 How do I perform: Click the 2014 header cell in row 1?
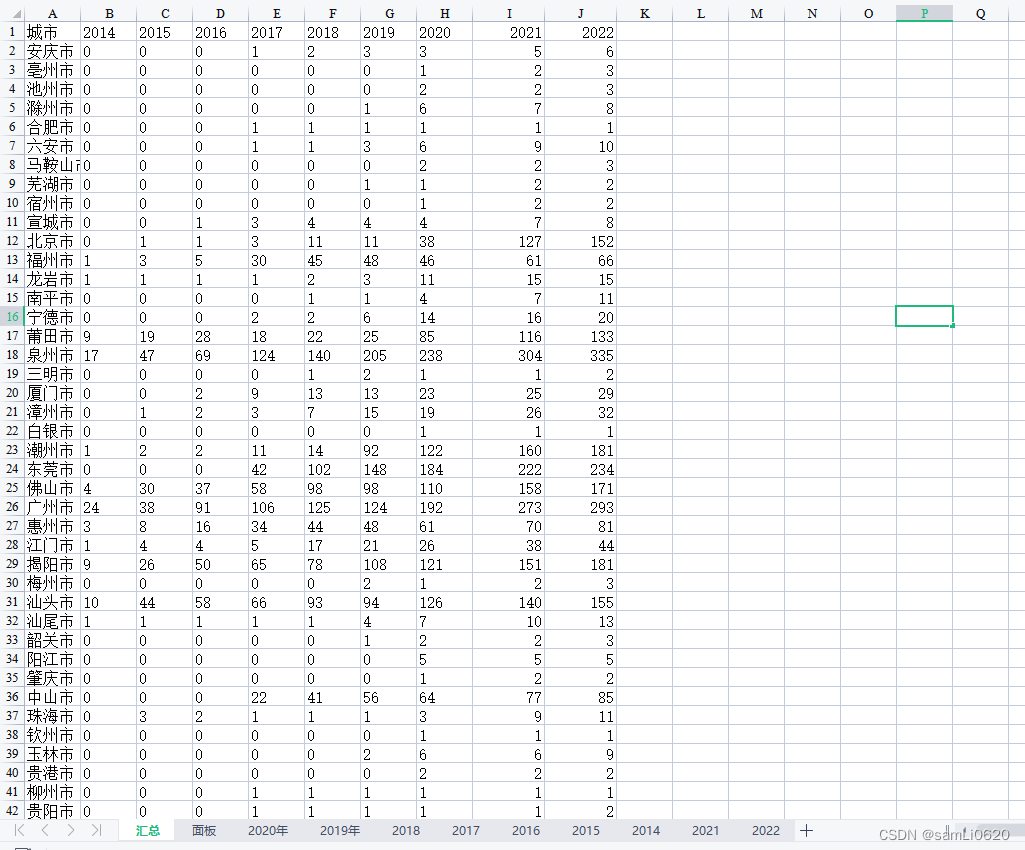click(109, 33)
